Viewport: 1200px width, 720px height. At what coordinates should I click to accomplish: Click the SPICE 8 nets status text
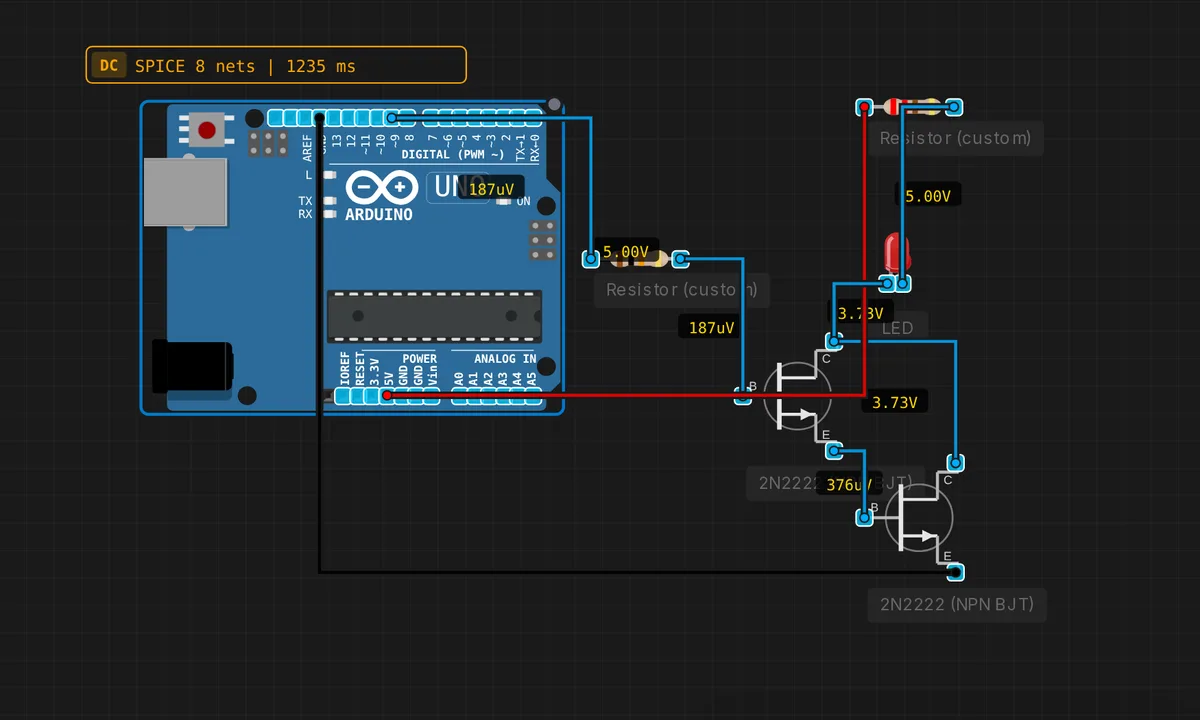pos(245,66)
